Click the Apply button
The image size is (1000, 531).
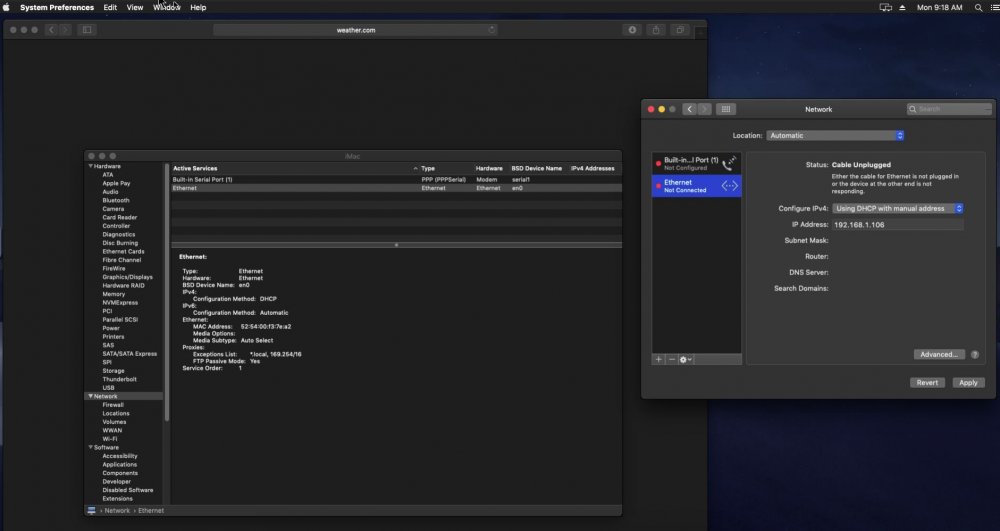pos(968,382)
